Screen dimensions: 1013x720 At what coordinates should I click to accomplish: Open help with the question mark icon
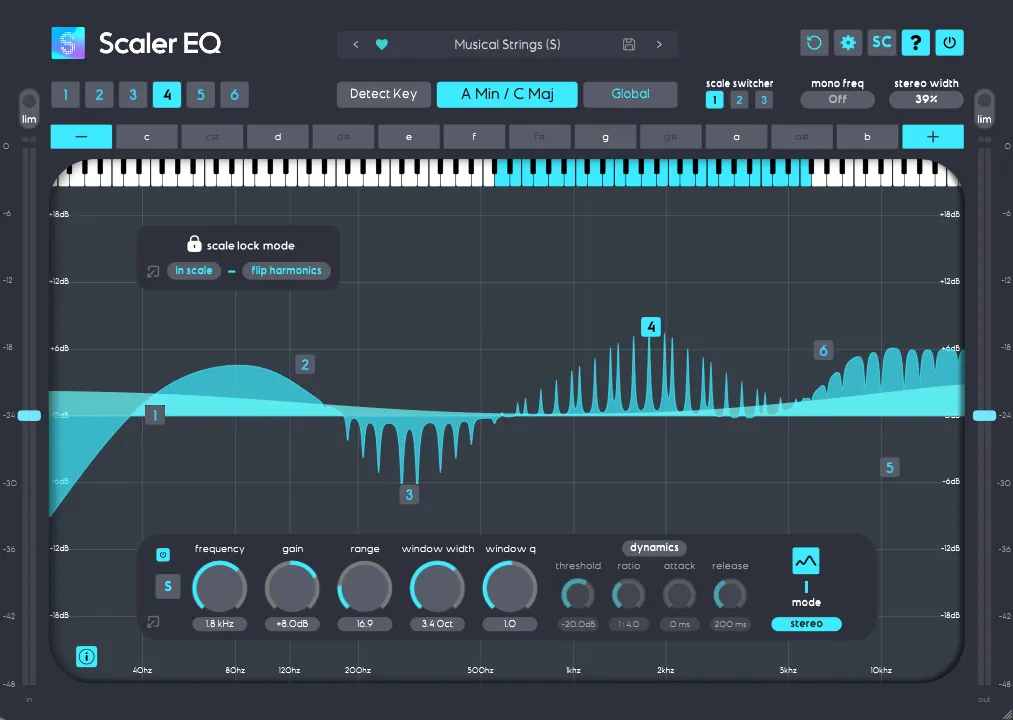pos(915,43)
